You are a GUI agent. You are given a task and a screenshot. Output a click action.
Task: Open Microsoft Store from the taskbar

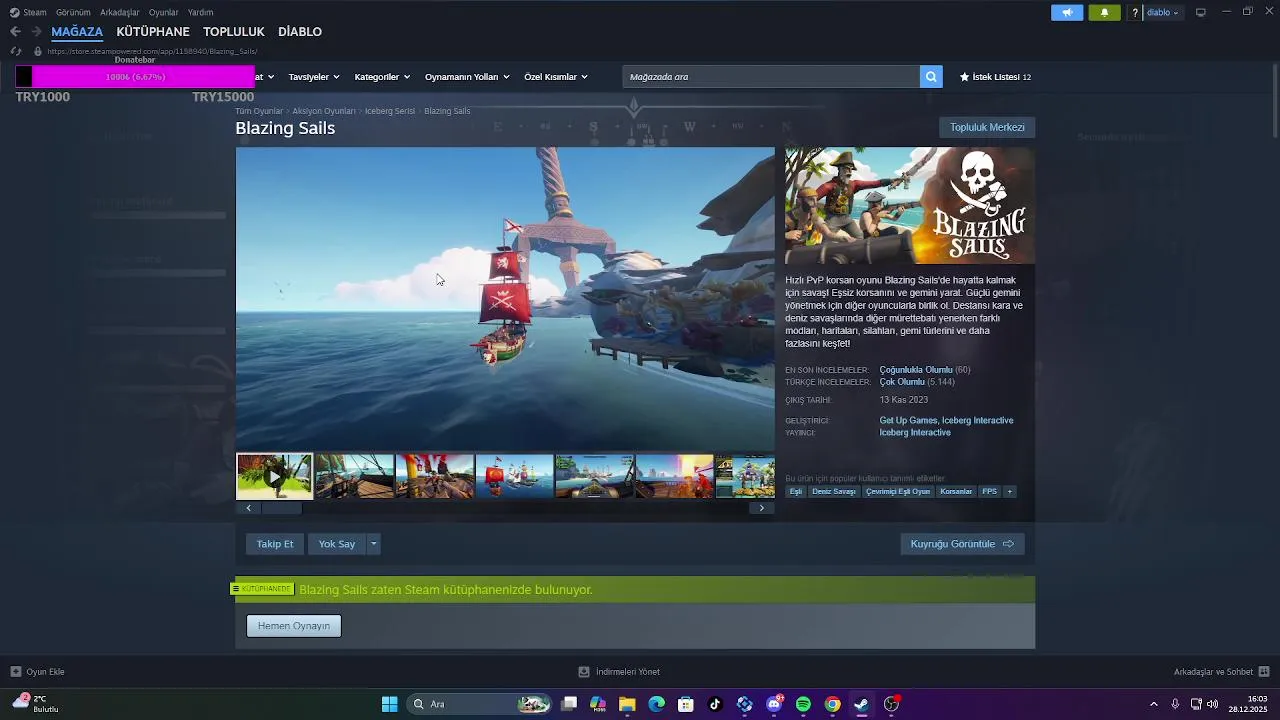pyautogui.click(x=686, y=704)
